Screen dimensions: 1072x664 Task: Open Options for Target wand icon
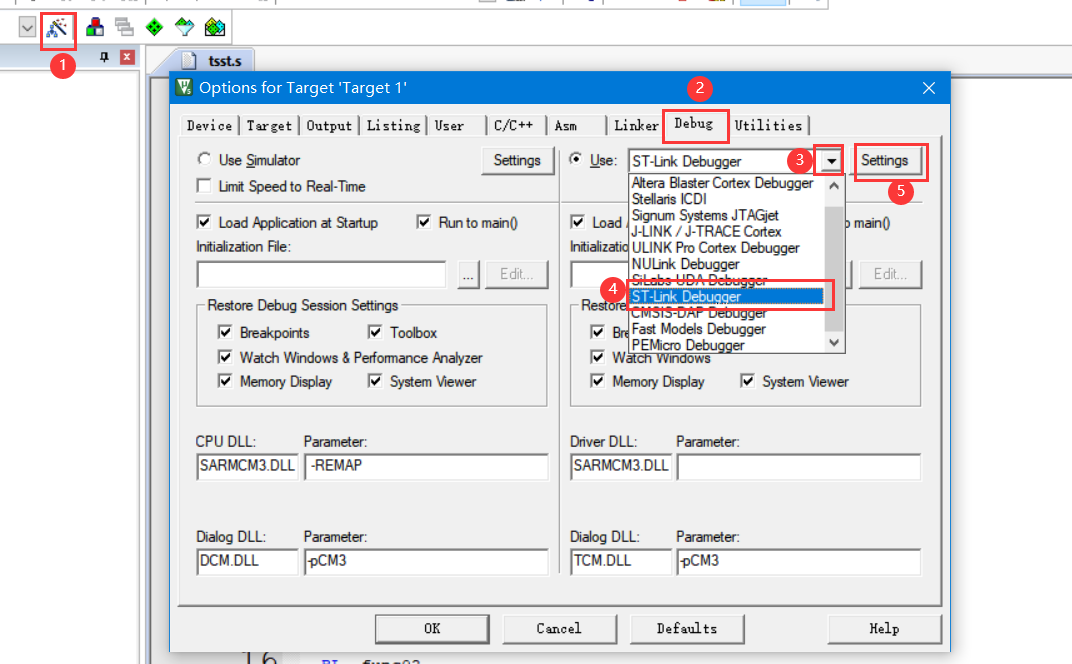click(57, 28)
